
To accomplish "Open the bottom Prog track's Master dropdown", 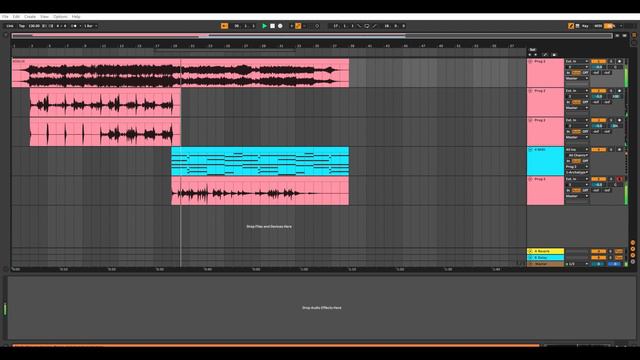I will click(577, 196).
